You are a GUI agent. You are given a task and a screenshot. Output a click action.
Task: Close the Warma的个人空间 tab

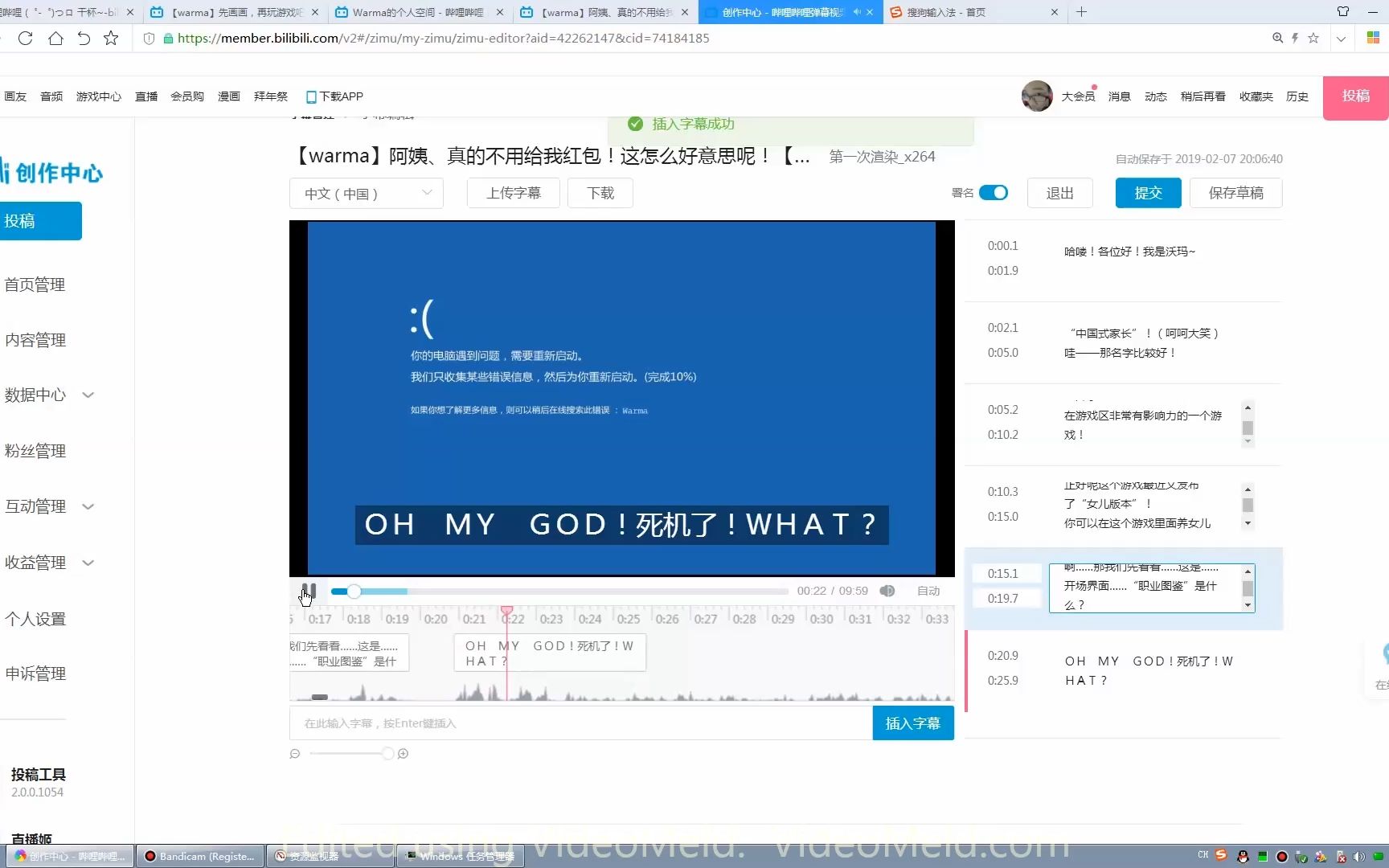click(500, 12)
